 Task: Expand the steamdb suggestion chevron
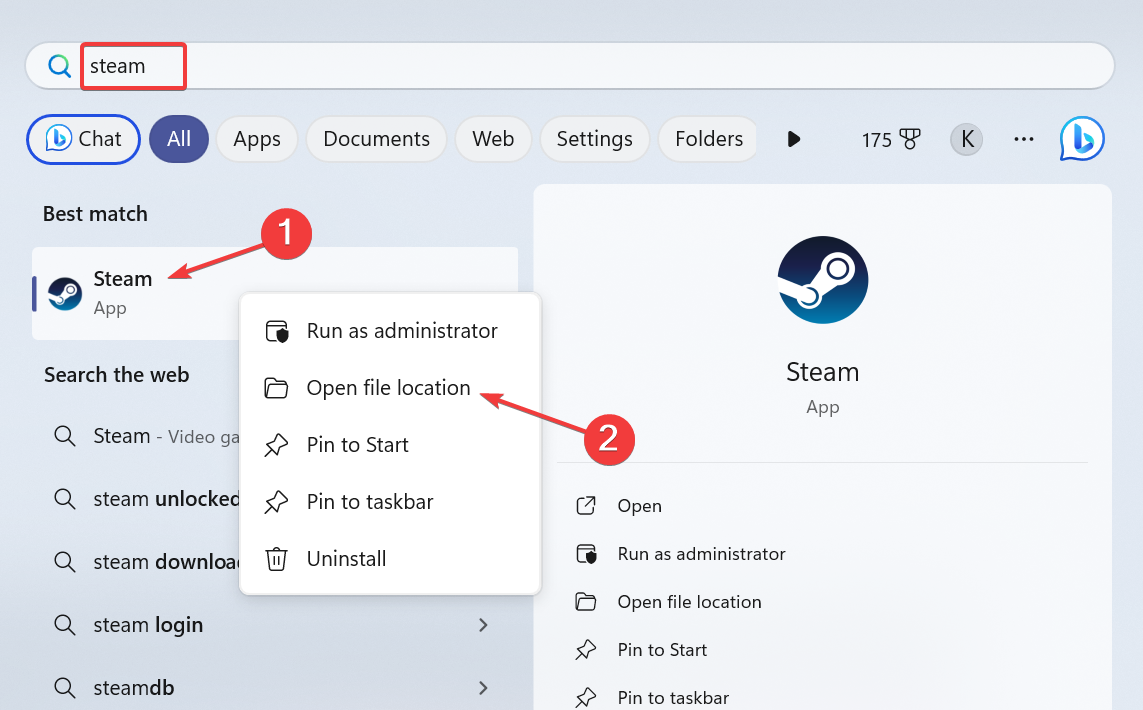tap(483, 687)
